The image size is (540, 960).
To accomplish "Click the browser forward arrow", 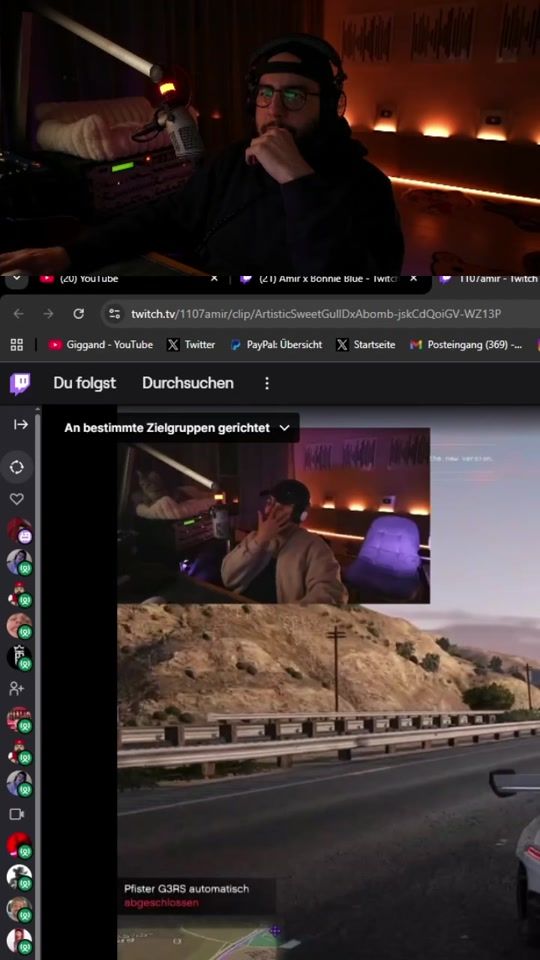I will [x=48, y=314].
